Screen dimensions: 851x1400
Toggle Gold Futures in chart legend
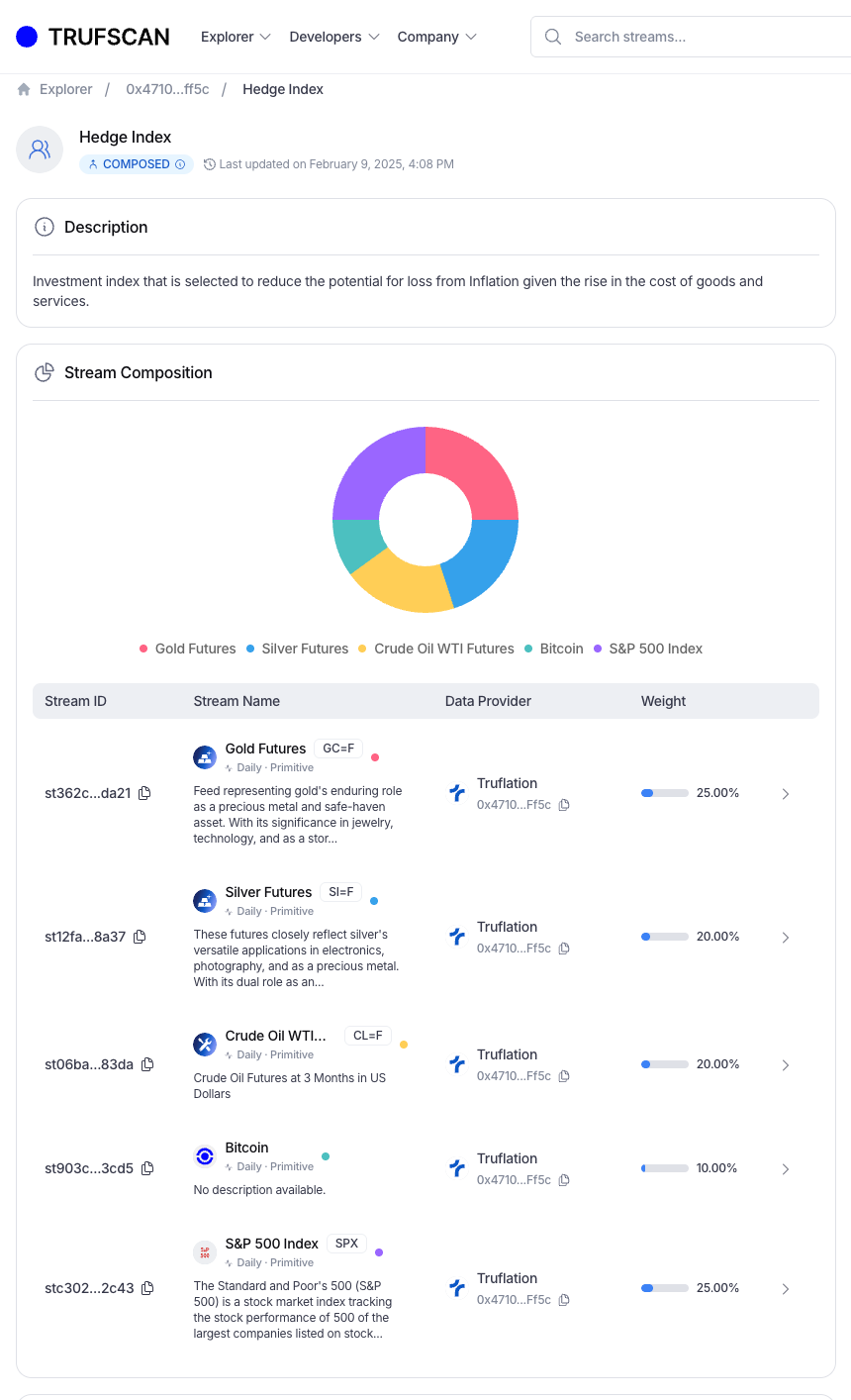pyautogui.click(x=188, y=649)
